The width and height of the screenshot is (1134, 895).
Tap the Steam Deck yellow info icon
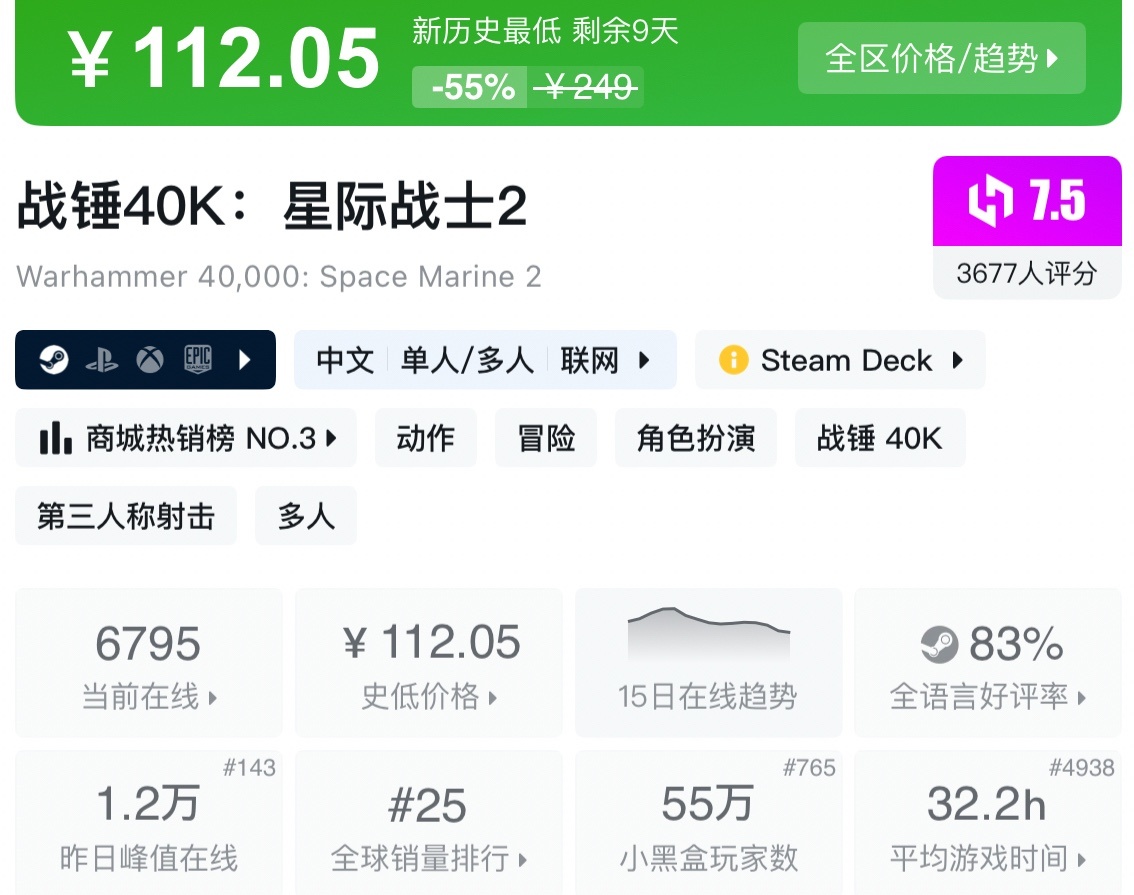(733, 359)
